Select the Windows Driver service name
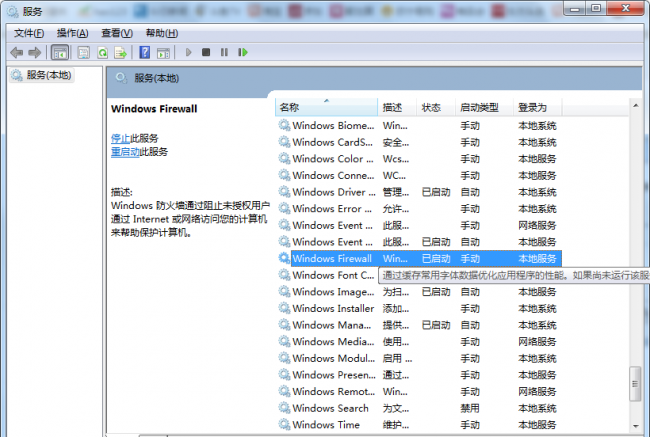The height and width of the screenshot is (437, 650). [x=334, y=192]
